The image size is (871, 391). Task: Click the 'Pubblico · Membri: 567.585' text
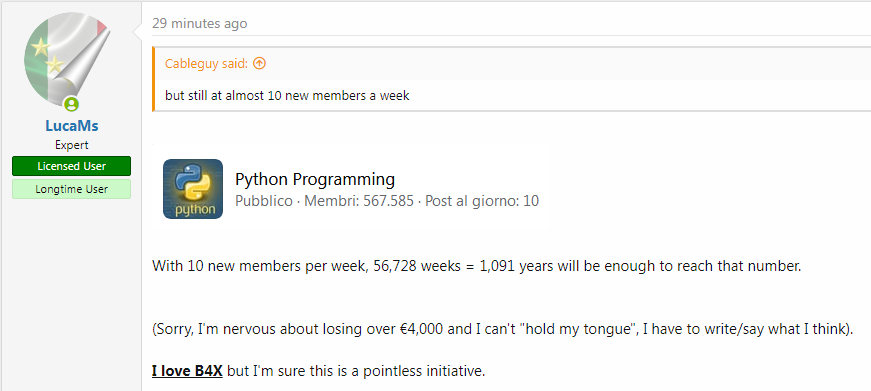point(324,200)
